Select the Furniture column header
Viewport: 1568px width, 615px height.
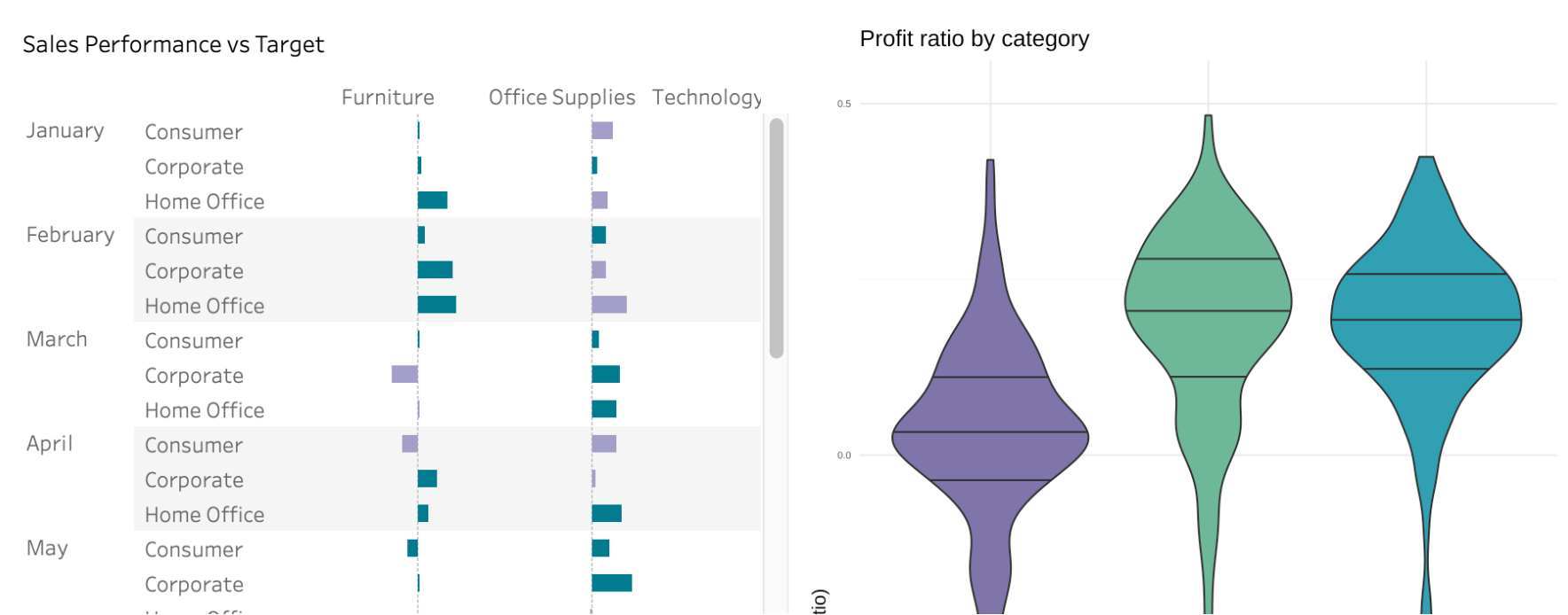coord(388,97)
